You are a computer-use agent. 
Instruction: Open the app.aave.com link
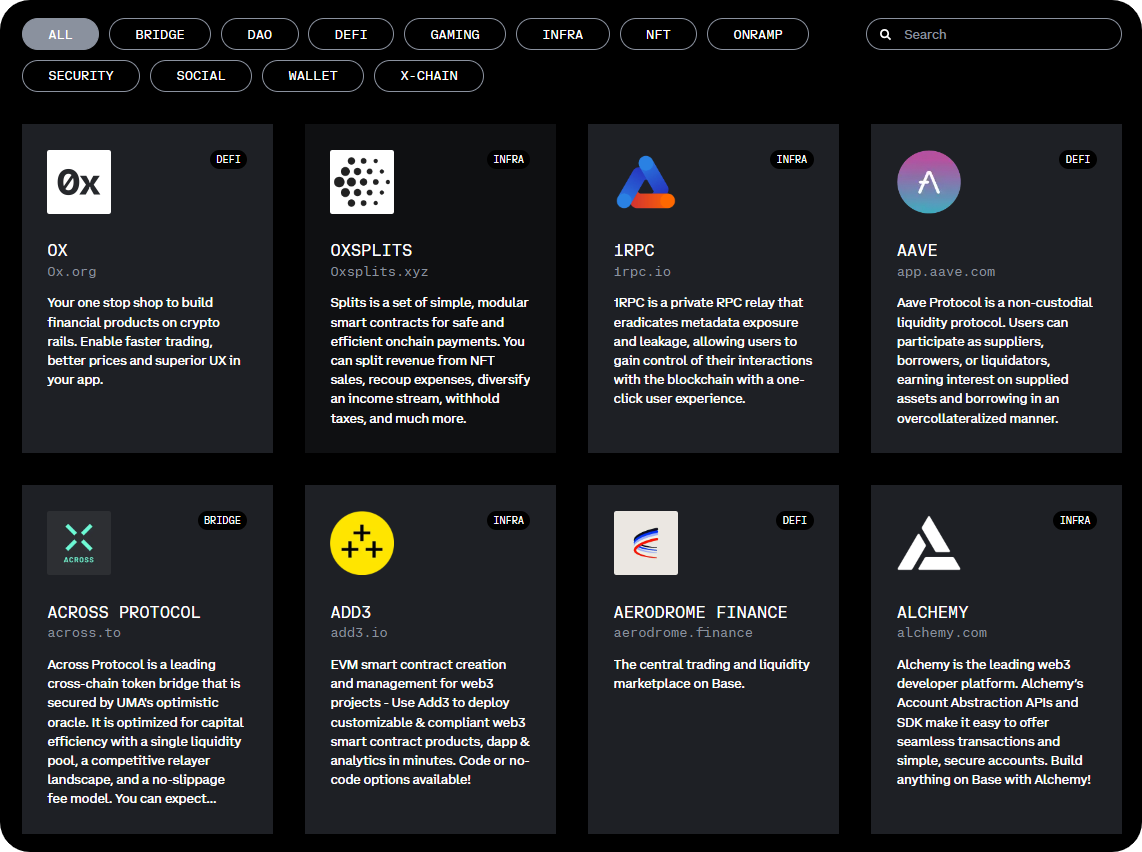pyautogui.click(x=946, y=272)
